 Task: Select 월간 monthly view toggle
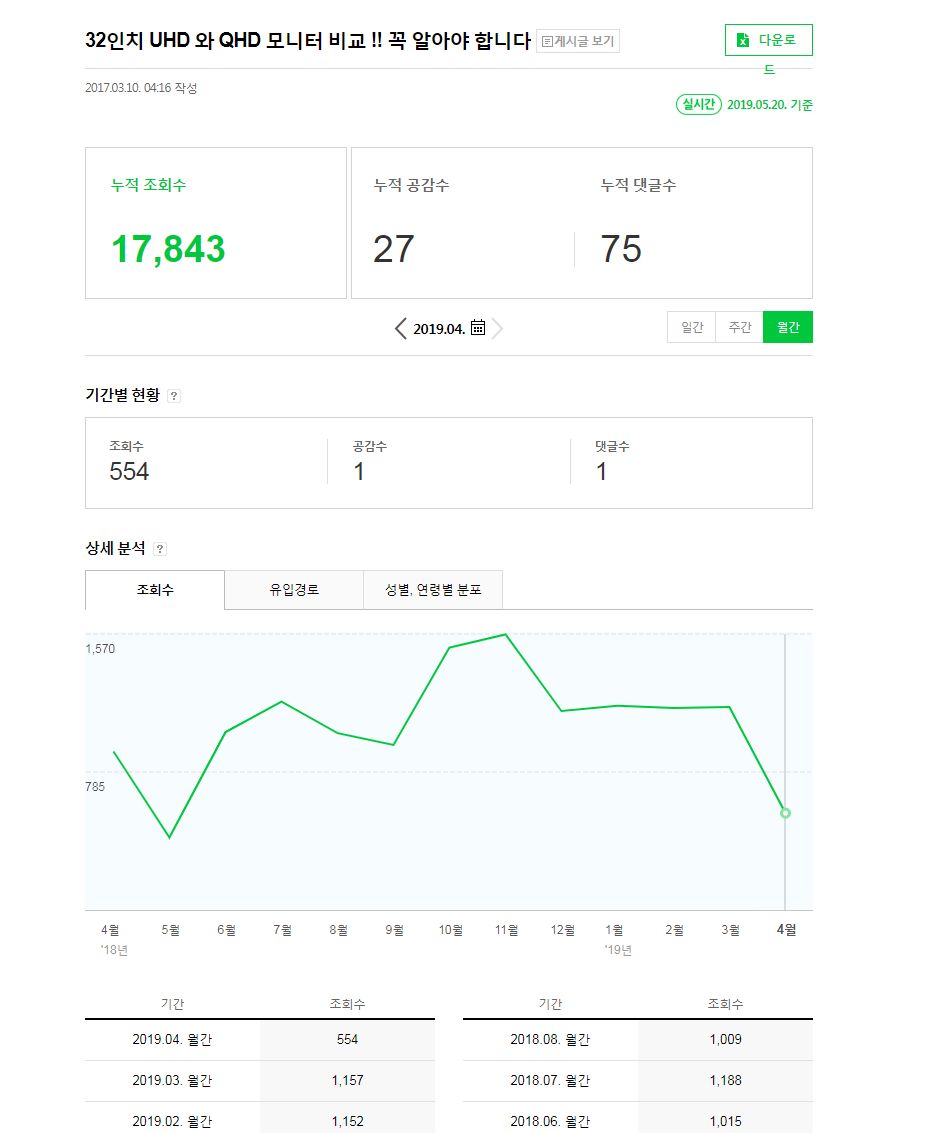click(x=788, y=328)
